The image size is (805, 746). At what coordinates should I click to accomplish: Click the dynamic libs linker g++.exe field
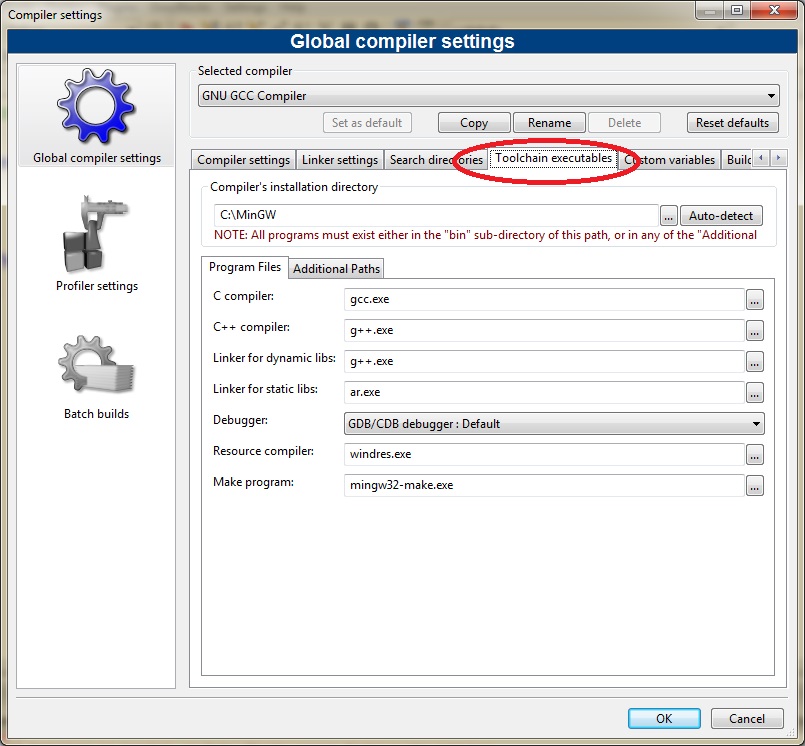(x=544, y=361)
